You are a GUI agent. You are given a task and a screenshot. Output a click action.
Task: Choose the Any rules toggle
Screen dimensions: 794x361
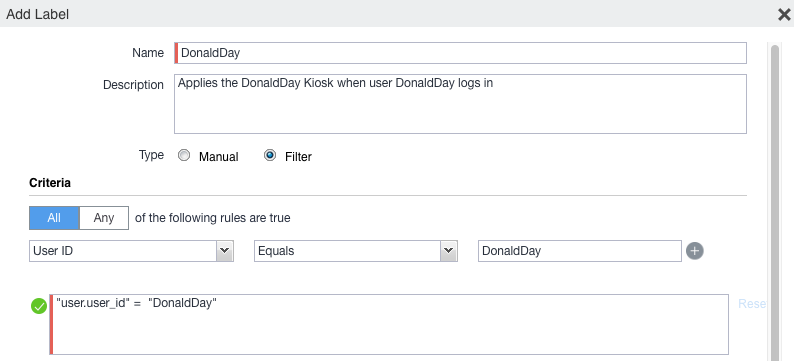104,218
